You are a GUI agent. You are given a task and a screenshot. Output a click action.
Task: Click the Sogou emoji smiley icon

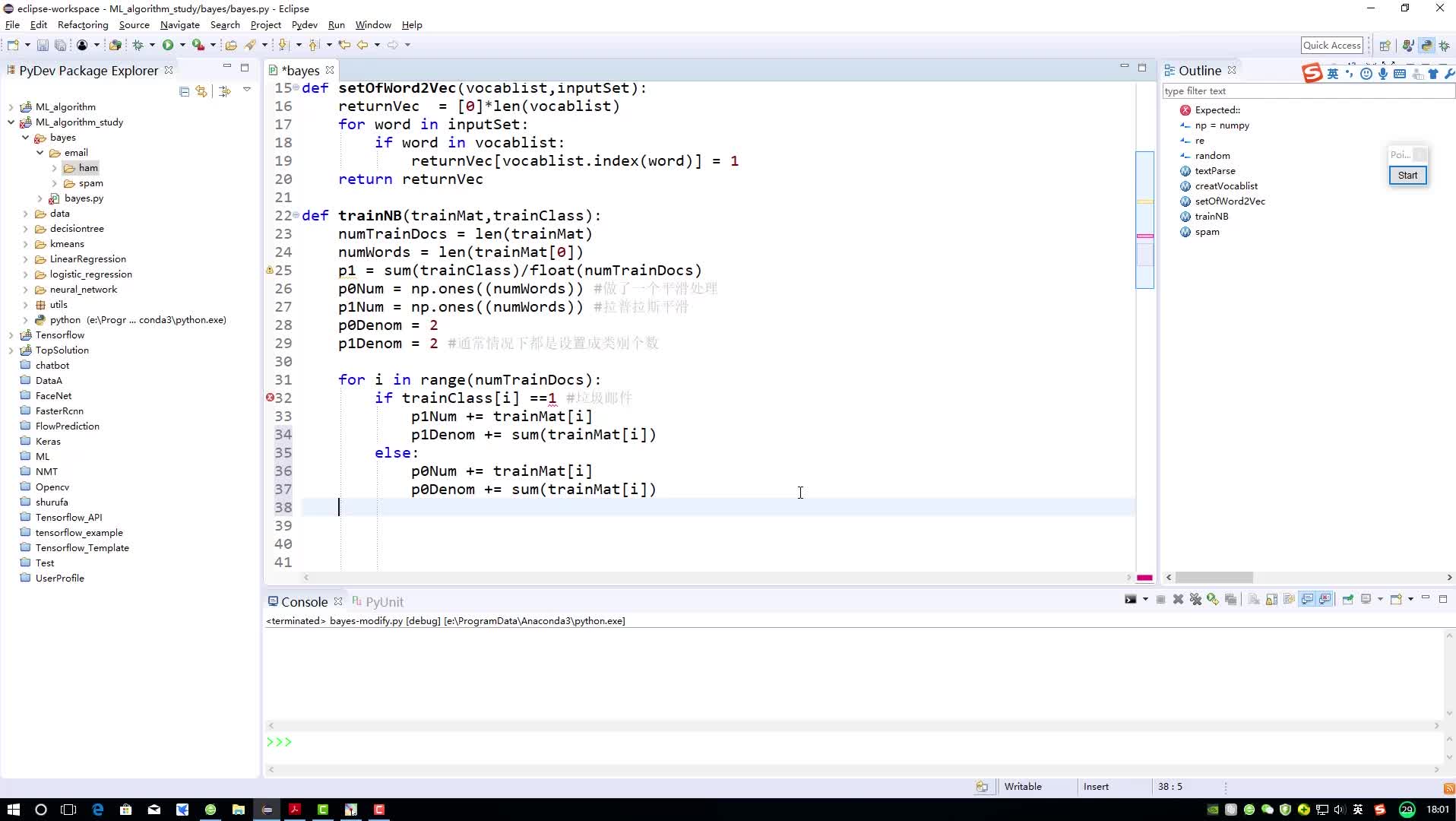[1366, 74]
